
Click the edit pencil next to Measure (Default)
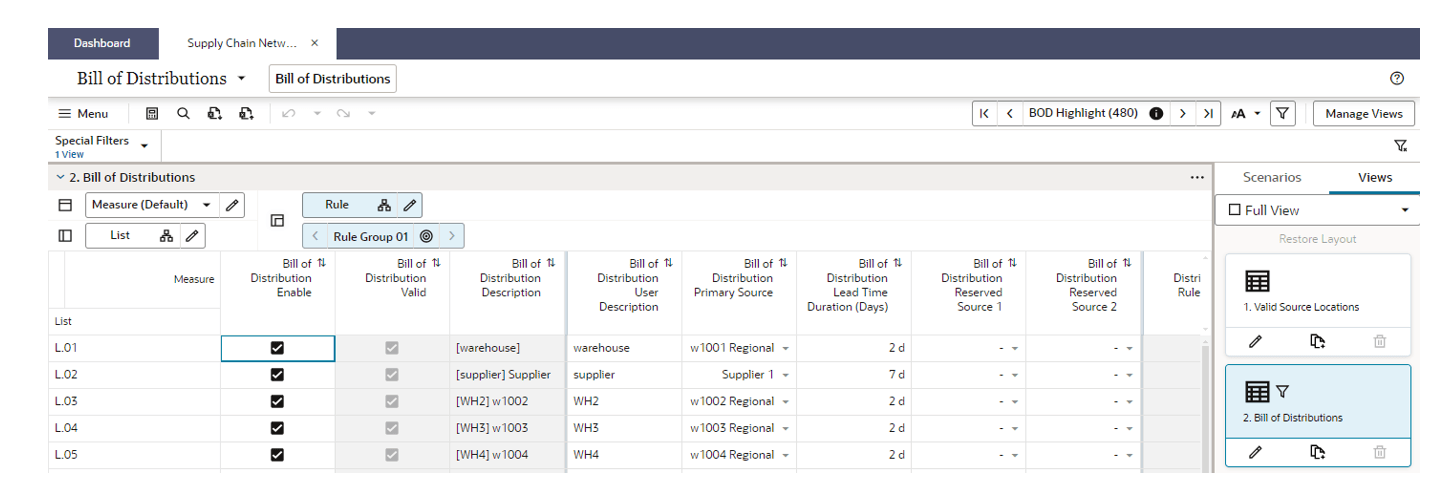coord(231,205)
